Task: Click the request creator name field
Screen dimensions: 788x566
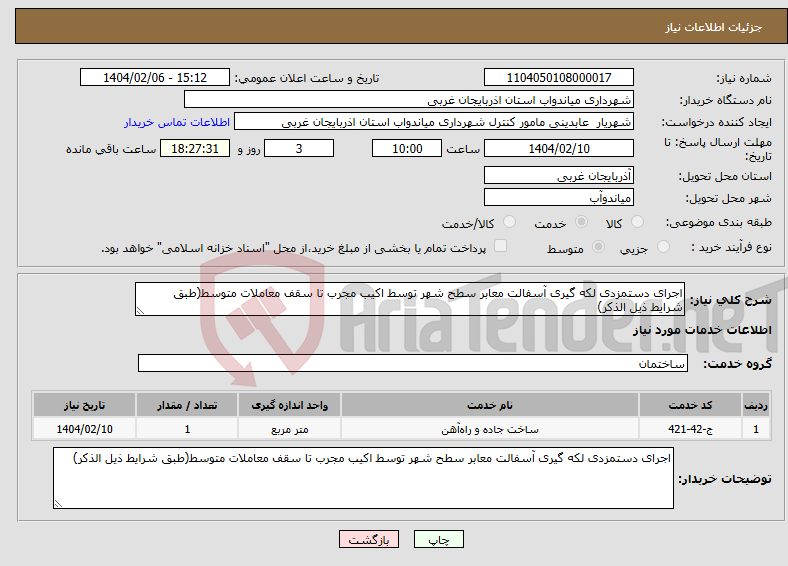Action: pyautogui.click(x=434, y=122)
